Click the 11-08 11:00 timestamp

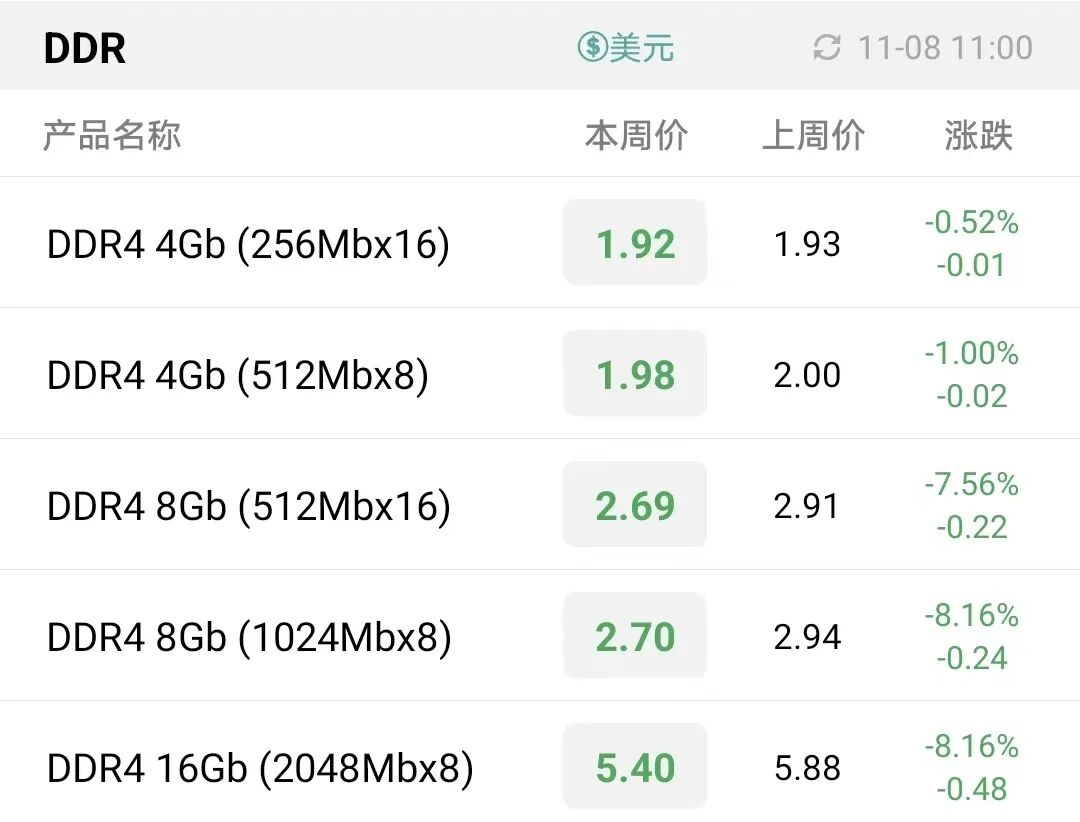tap(945, 48)
